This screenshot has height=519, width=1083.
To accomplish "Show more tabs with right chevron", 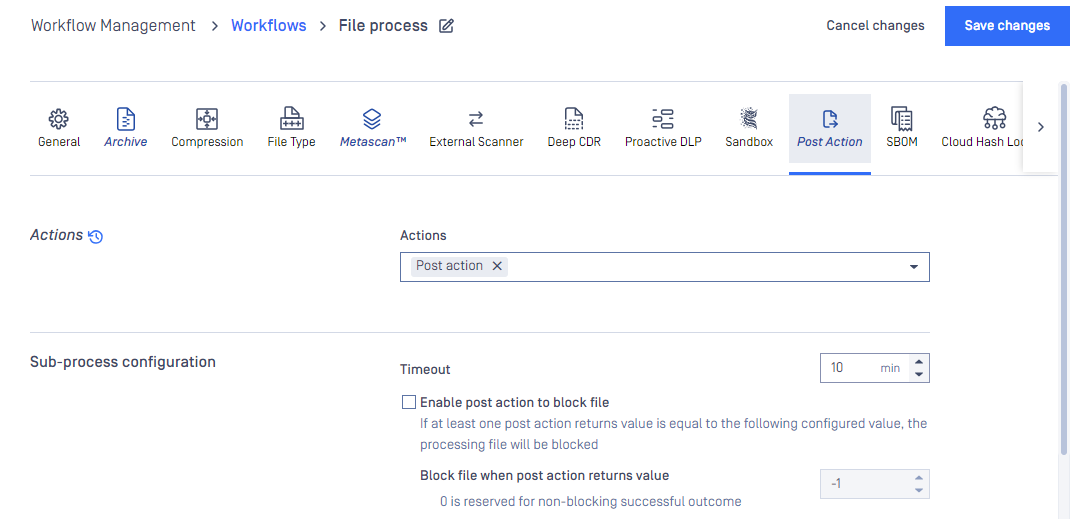I will [1041, 127].
